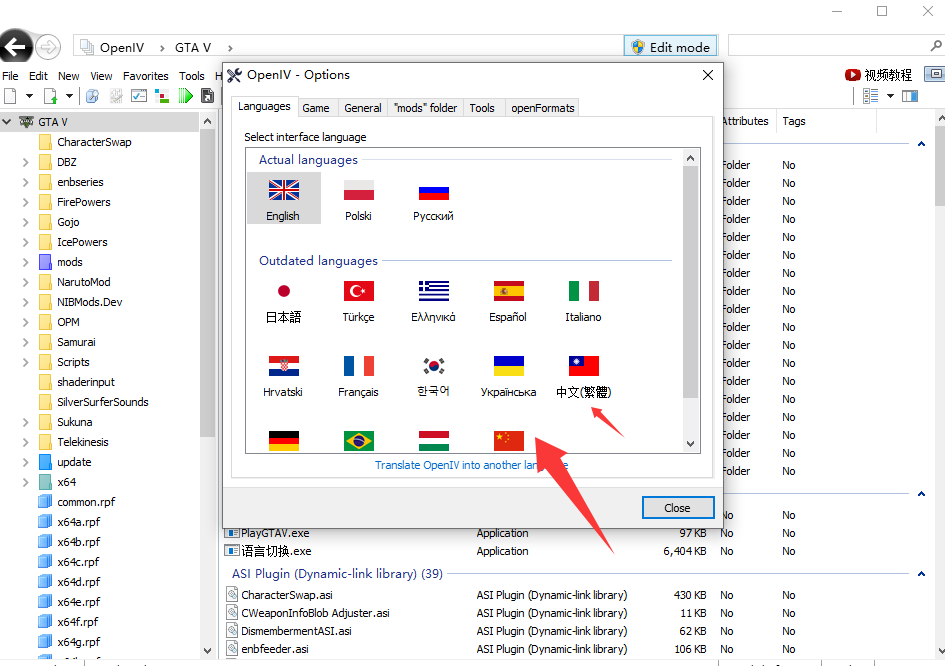Image resolution: width=945 pixels, height=666 pixels.
Task: Switch to the Game tab
Action: [316, 108]
